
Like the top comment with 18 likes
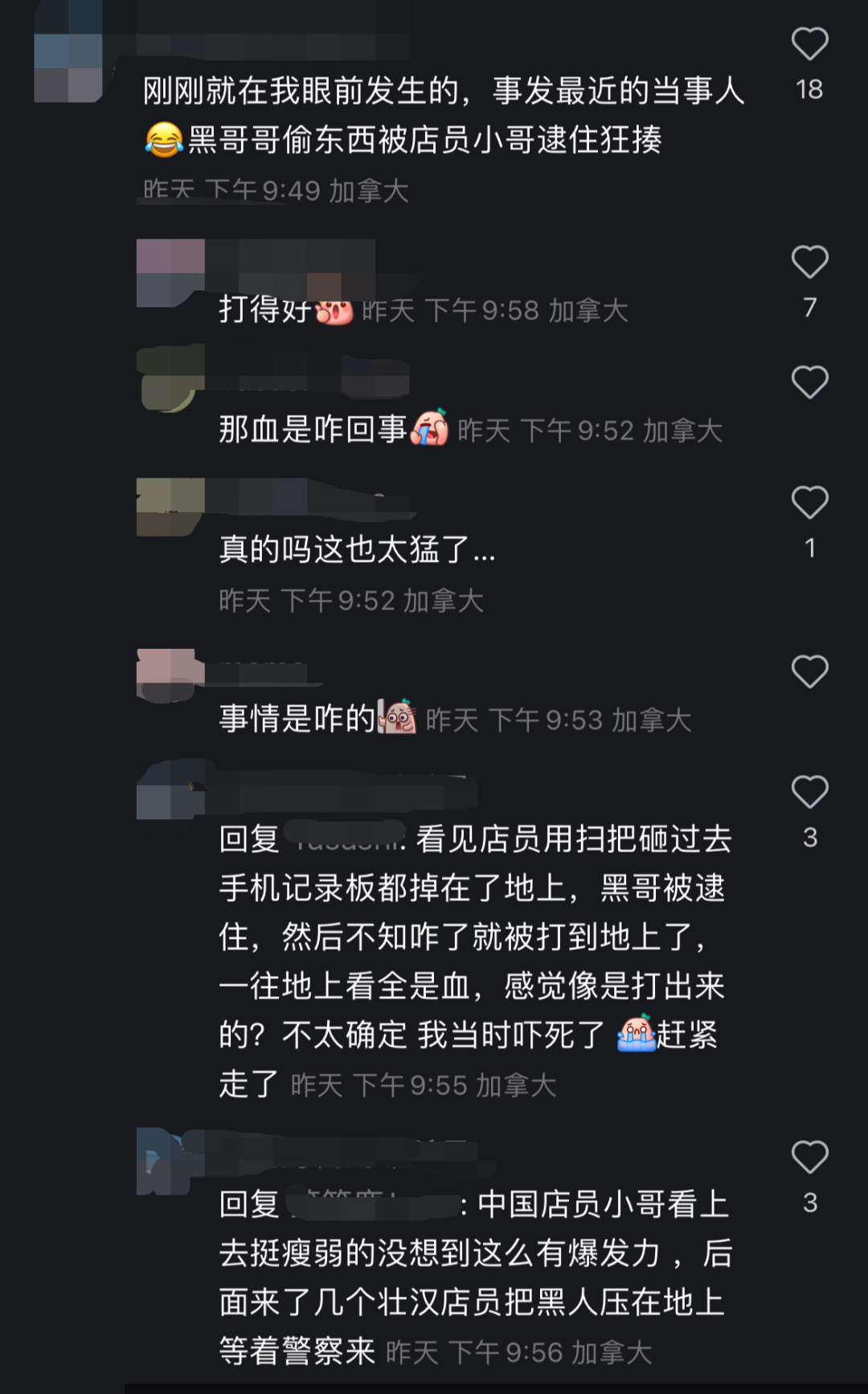pos(809,44)
